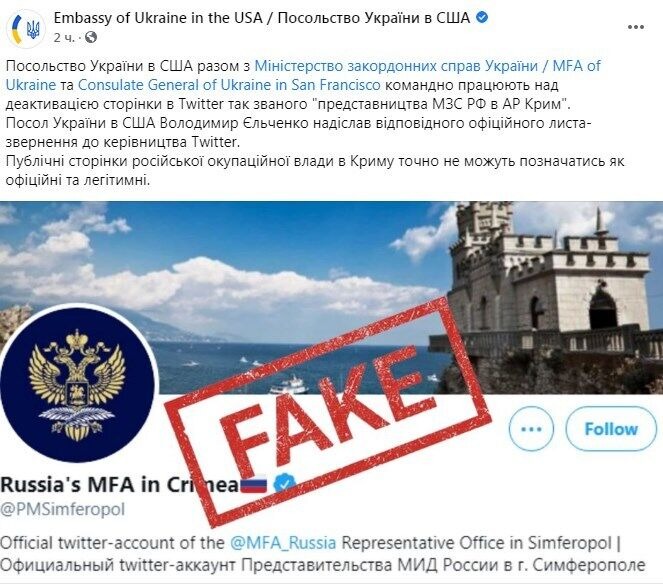Open the post options three-dot menu
This screenshot has width=663, height=586.
(636, 27)
